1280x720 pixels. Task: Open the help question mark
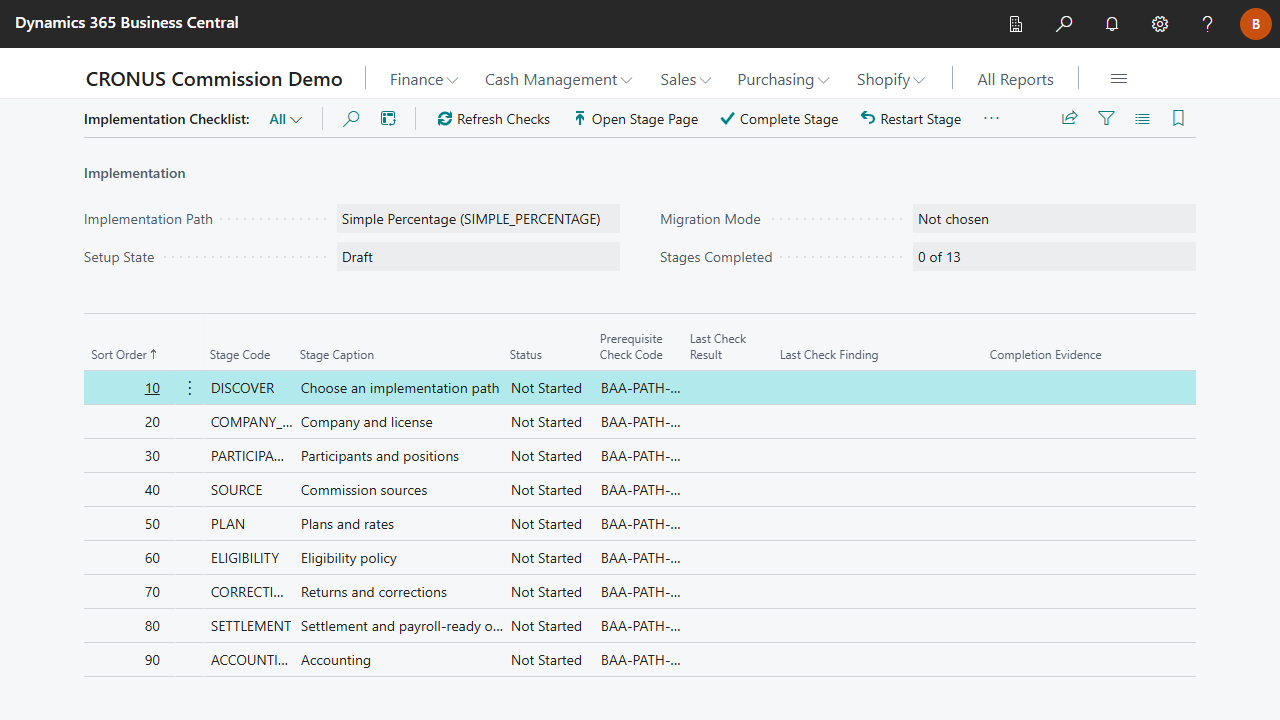[1208, 24]
